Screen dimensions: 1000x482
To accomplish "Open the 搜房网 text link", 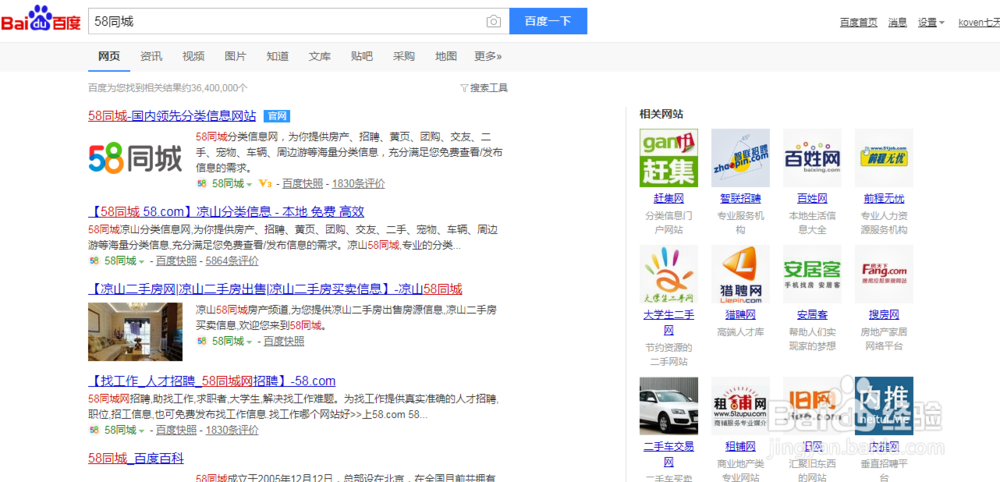I will coord(884,314).
